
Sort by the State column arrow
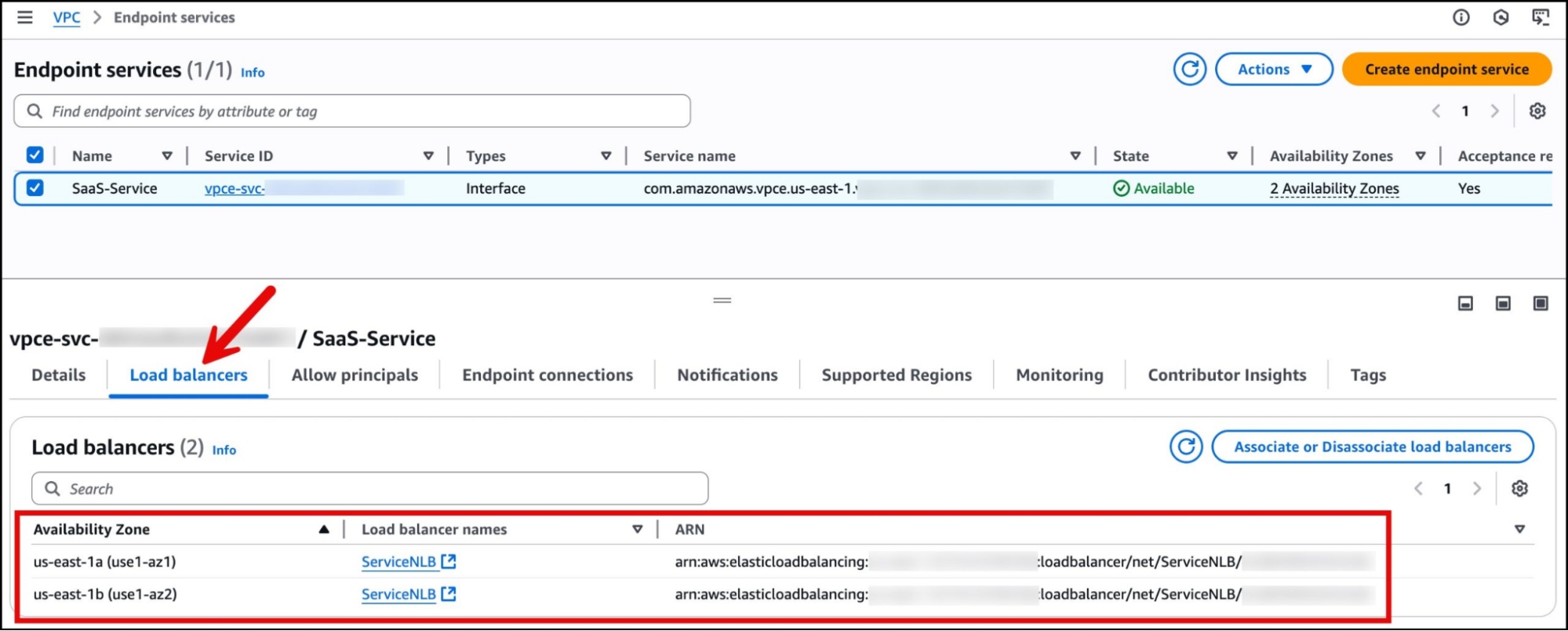point(1232,155)
